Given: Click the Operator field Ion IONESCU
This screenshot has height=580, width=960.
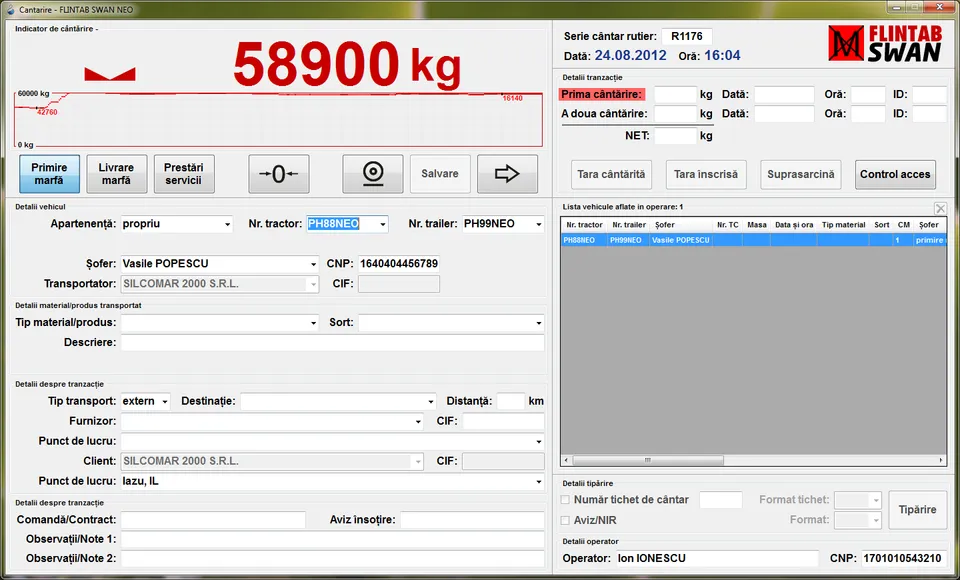Looking at the screenshot, I should (716, 559).
